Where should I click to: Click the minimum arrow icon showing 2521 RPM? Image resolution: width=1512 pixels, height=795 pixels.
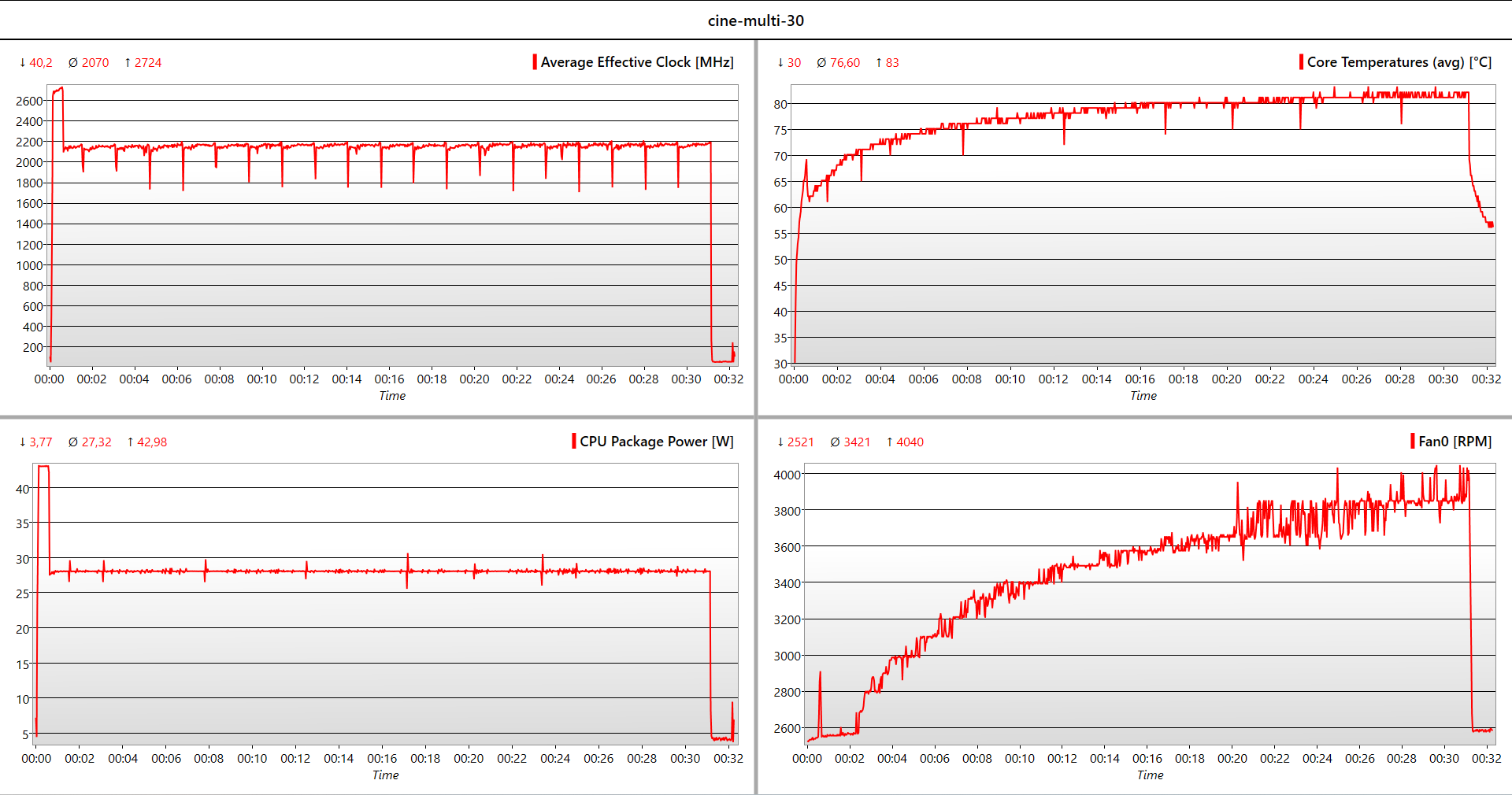[780, 442]
